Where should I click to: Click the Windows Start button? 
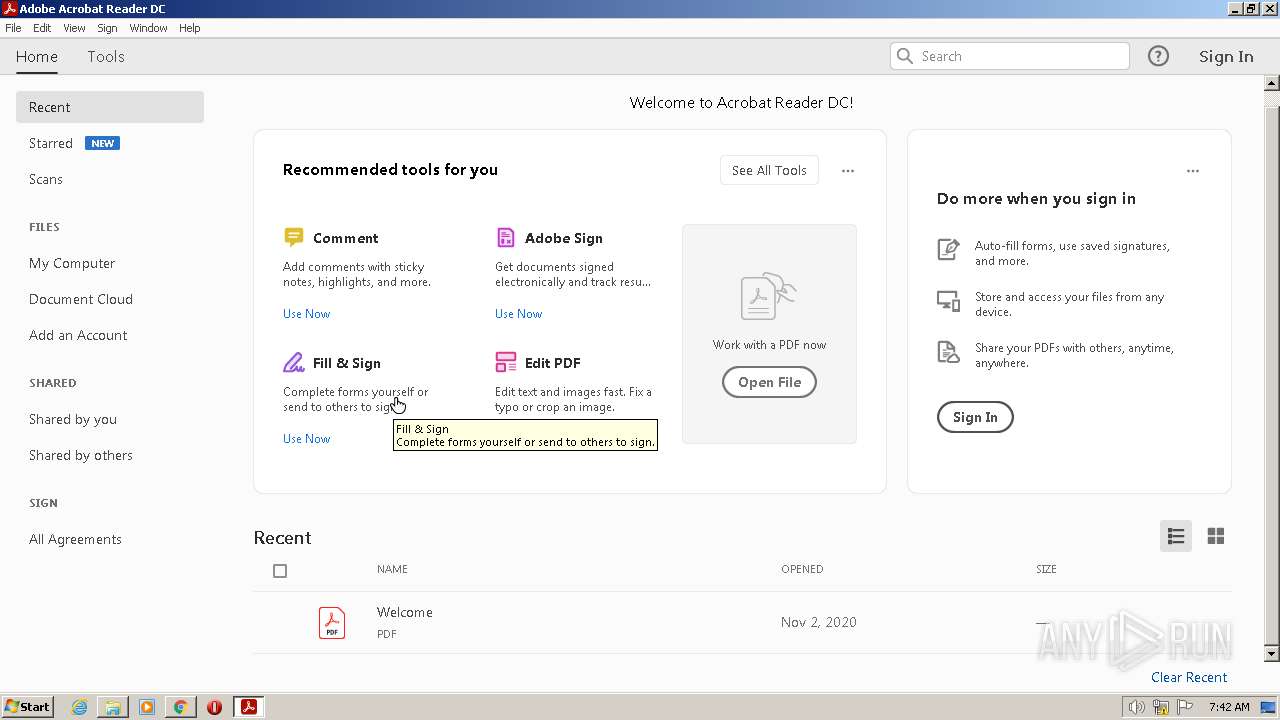(28, 707)
